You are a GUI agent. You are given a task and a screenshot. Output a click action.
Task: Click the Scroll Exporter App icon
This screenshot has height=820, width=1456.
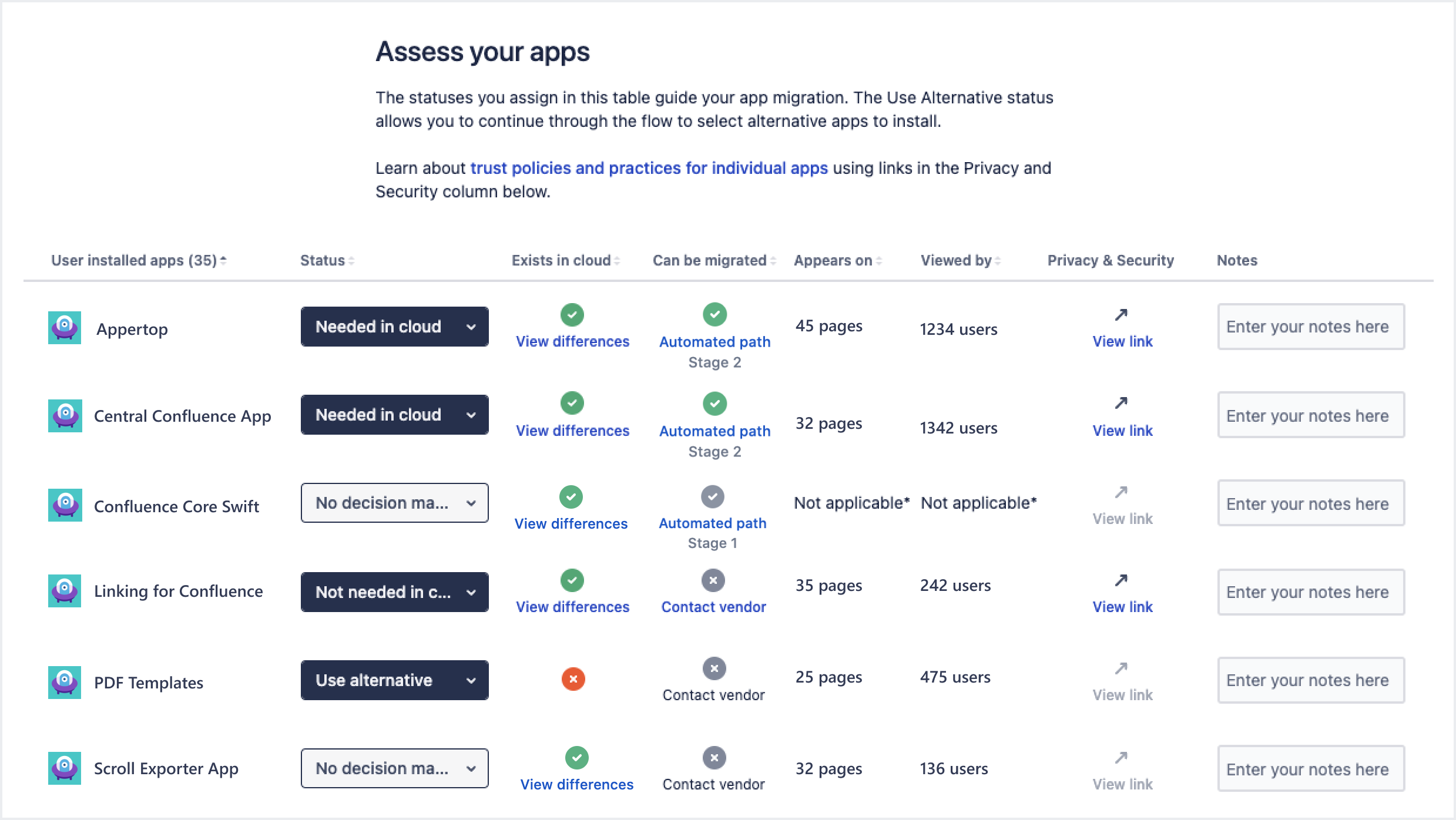64,768
